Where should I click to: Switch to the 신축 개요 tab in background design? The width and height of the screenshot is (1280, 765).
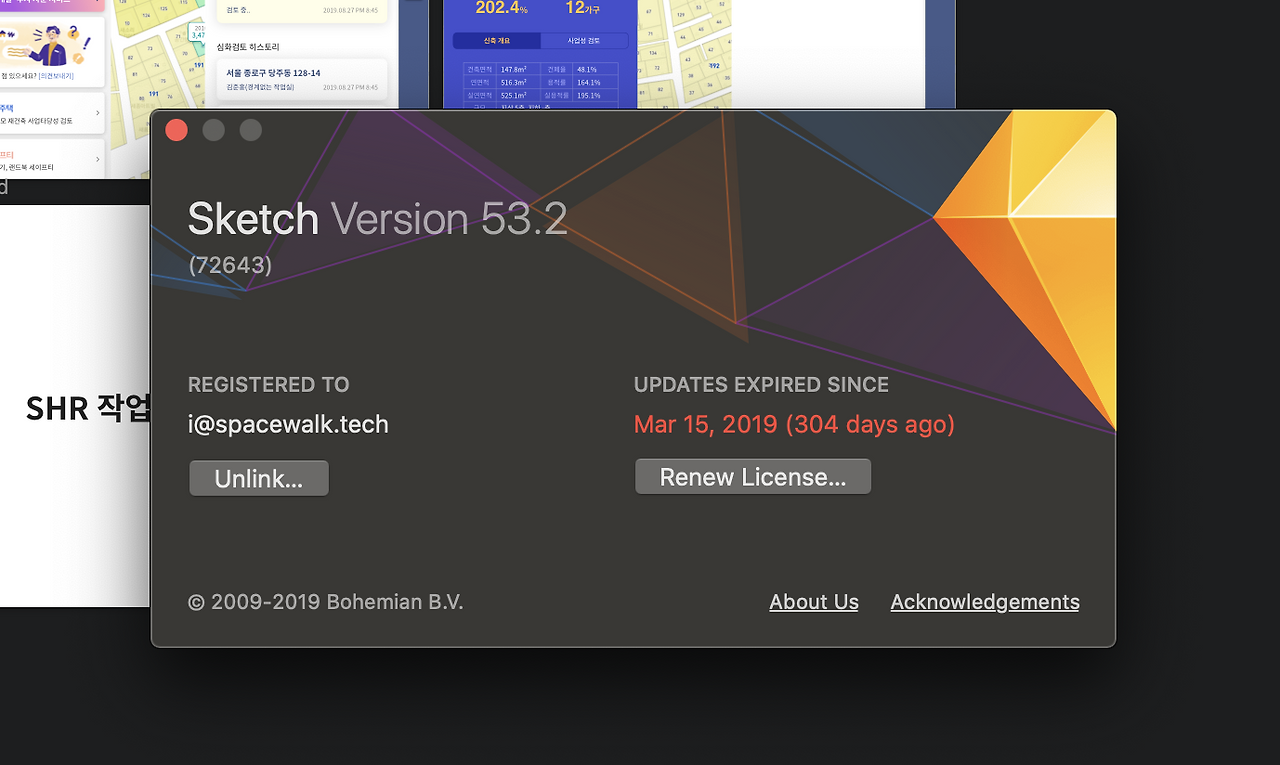497,41
